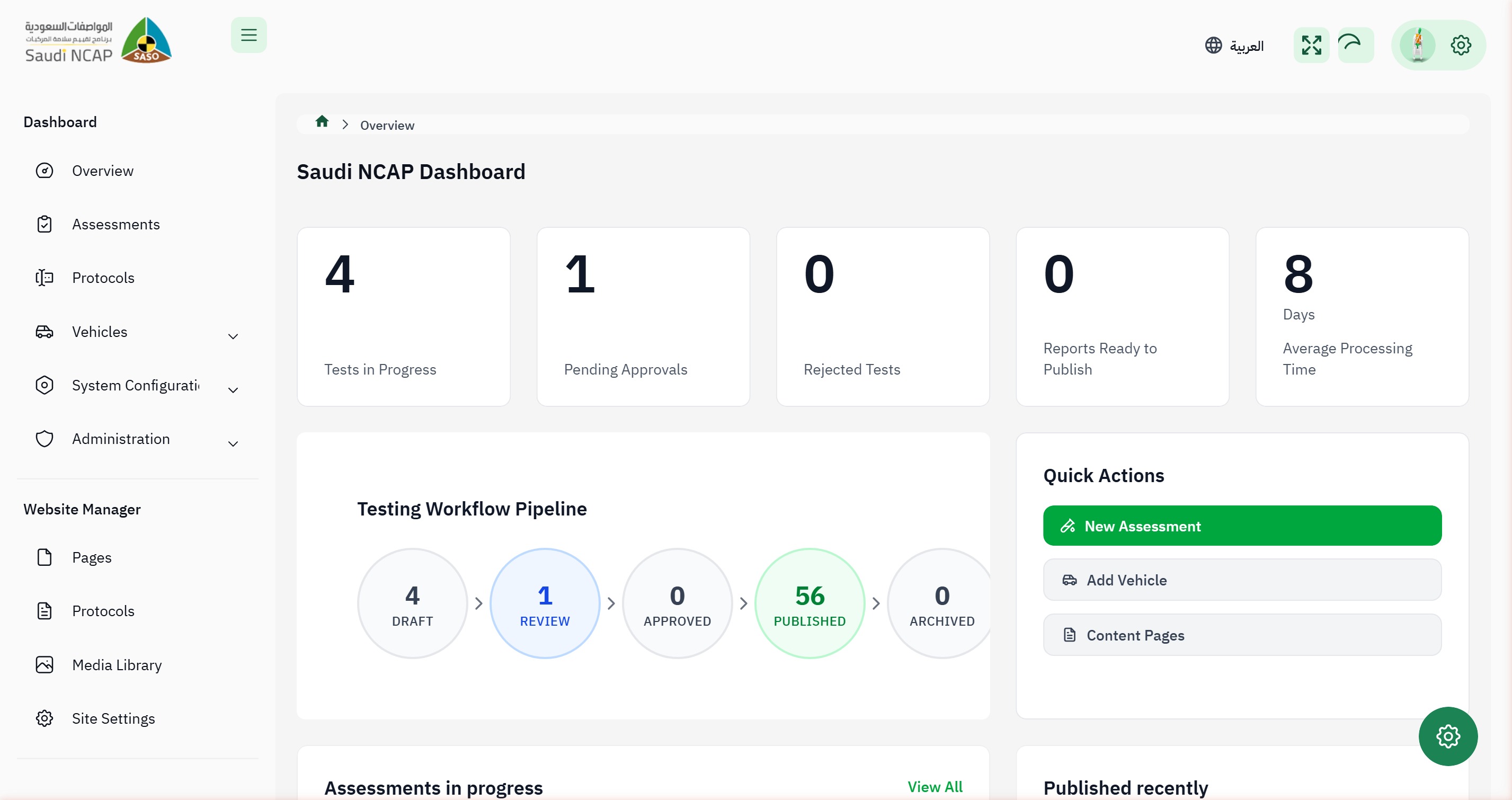Click the Site Settings gear icon

pos(45,718)
